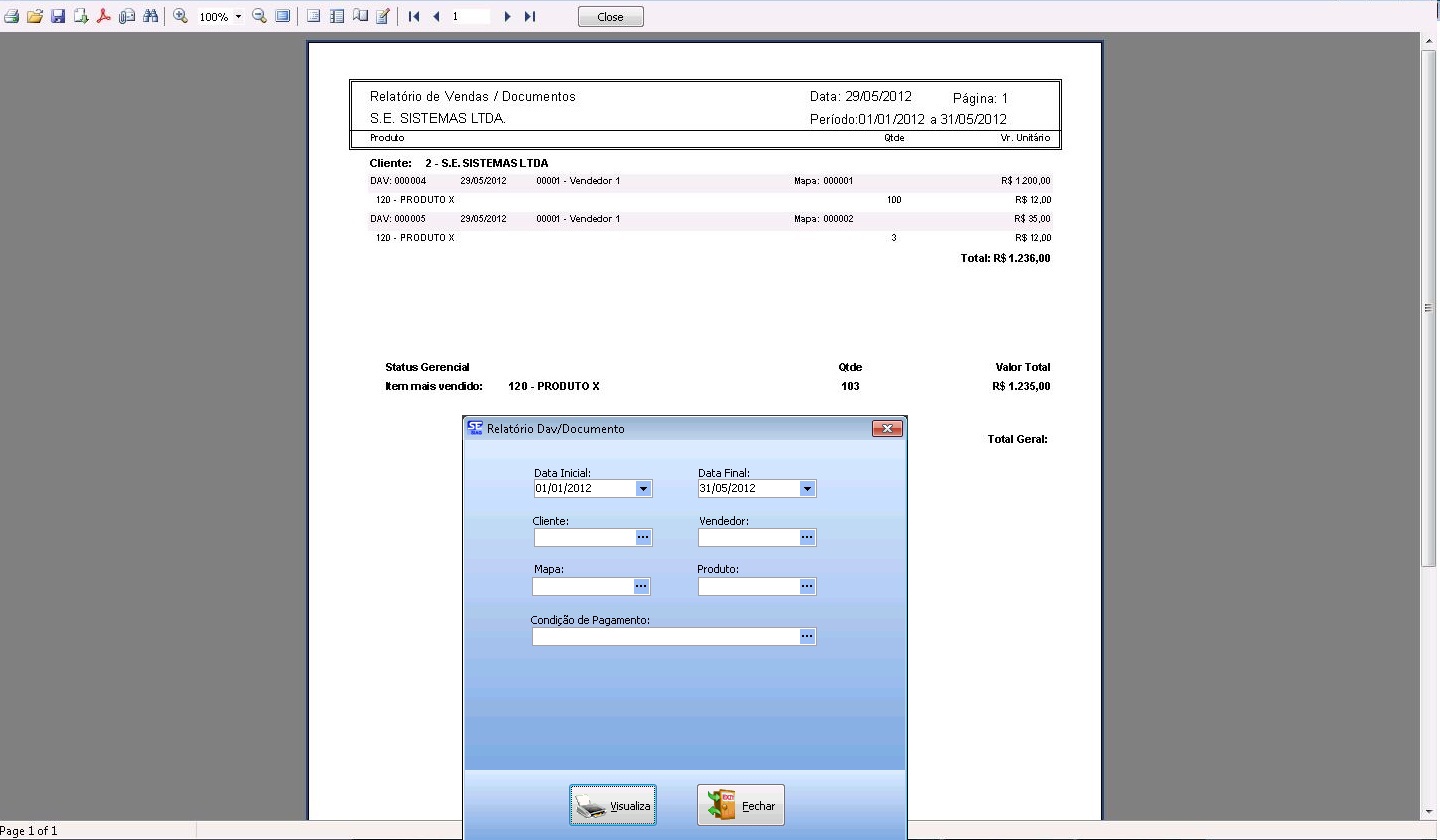The image size is (1440, 840).
Task: Zoom out with the magnifier minus icon
Action: pos(259,17)
